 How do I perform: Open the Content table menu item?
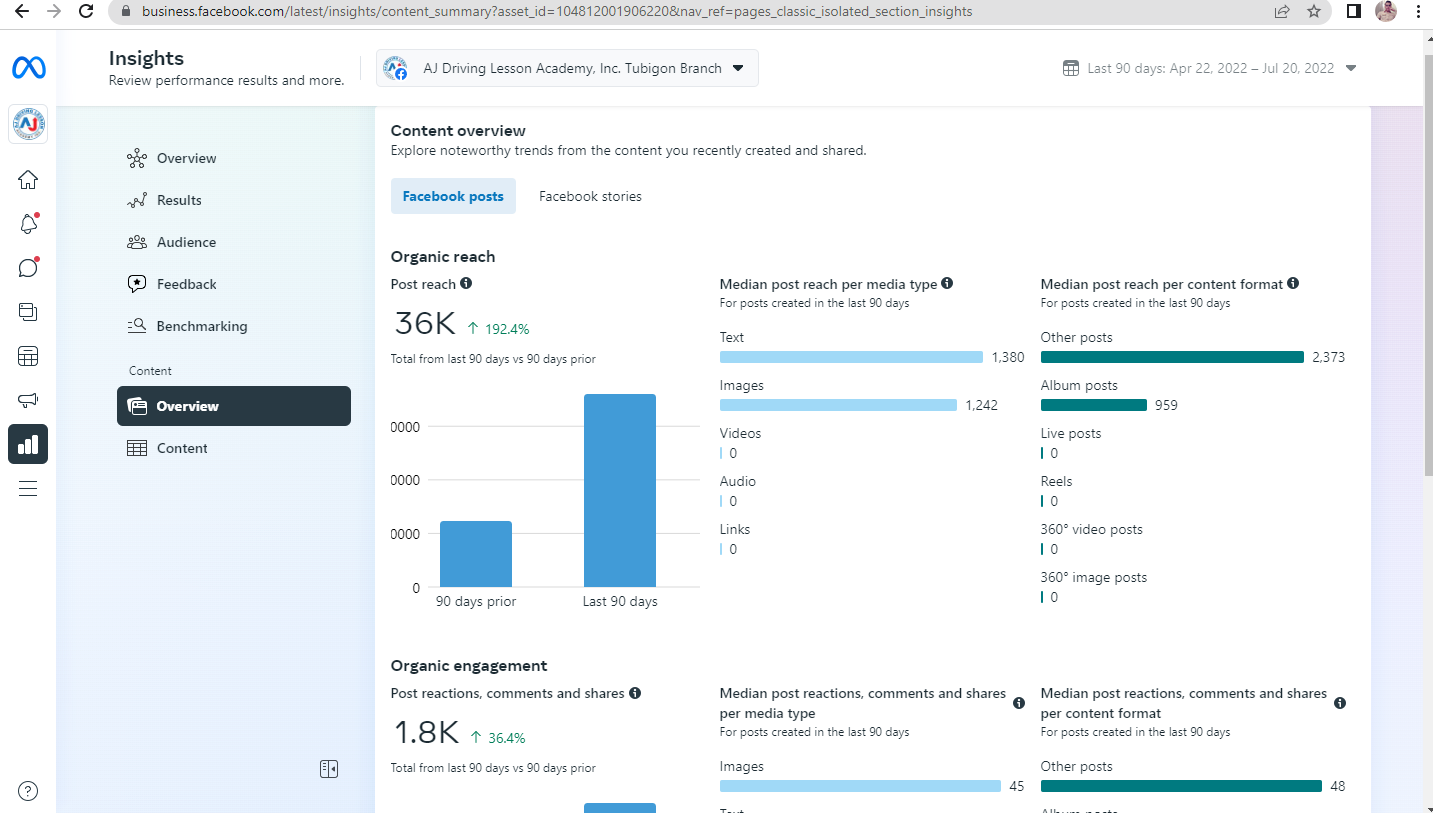click(x=234, y=448)
